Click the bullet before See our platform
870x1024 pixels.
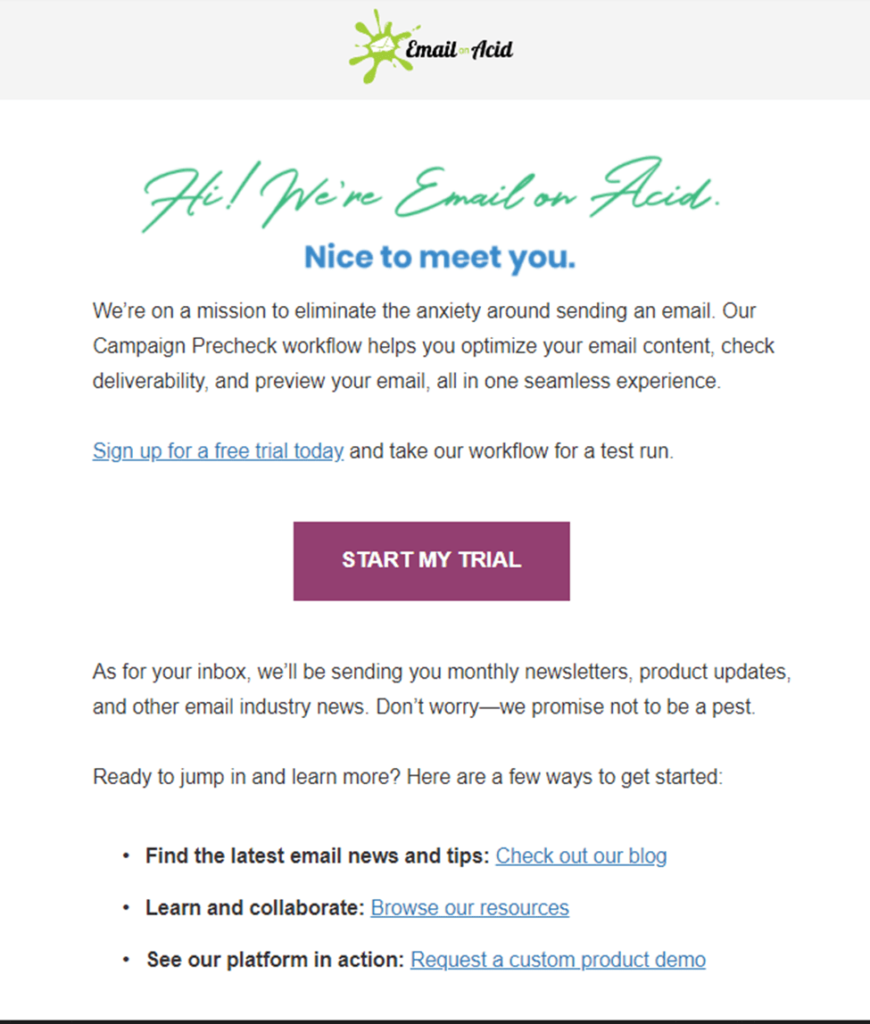[x=126, y=959]
